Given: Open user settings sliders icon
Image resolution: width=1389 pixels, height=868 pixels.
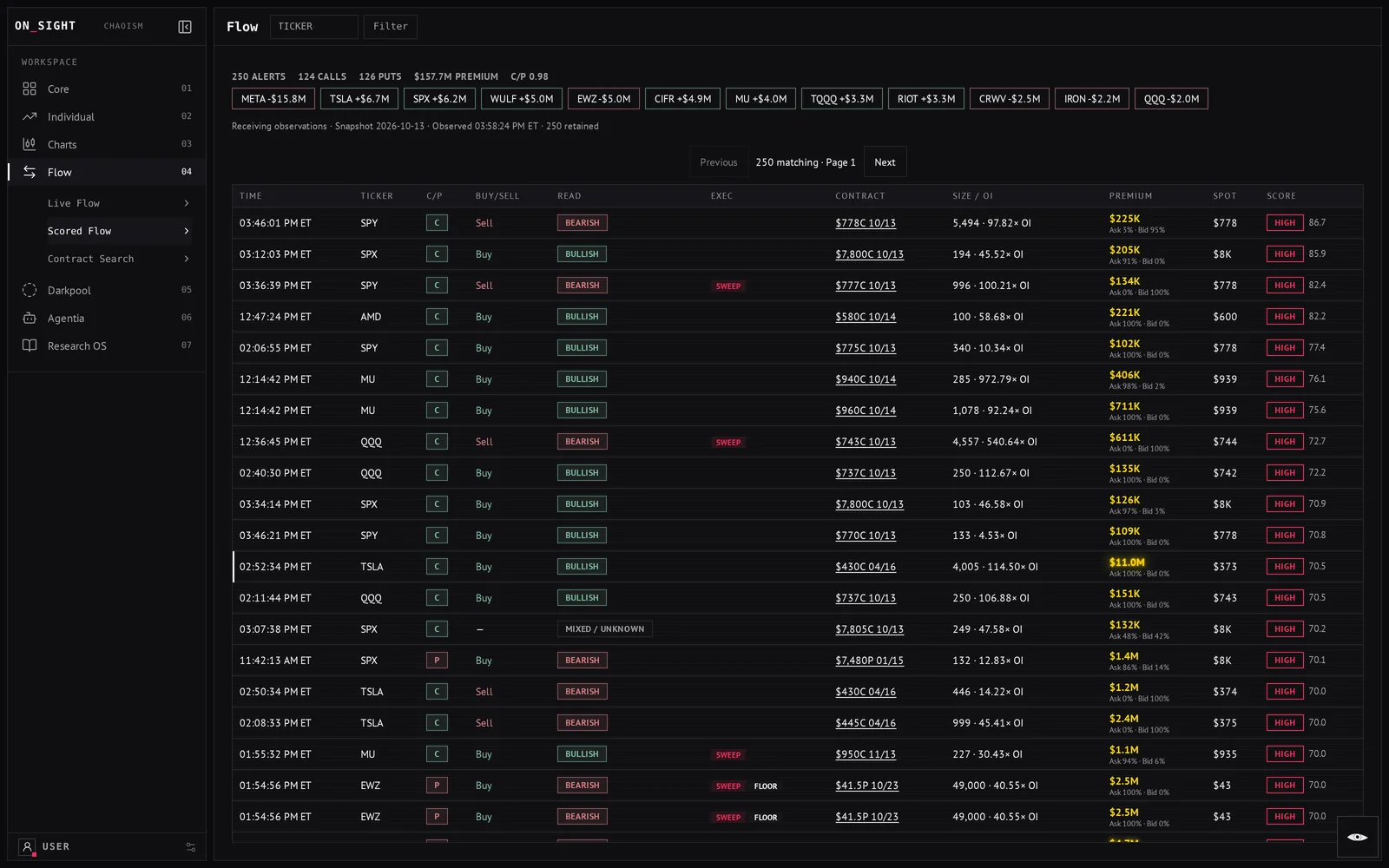Looking at the screenshot, I should pos(191,847).
